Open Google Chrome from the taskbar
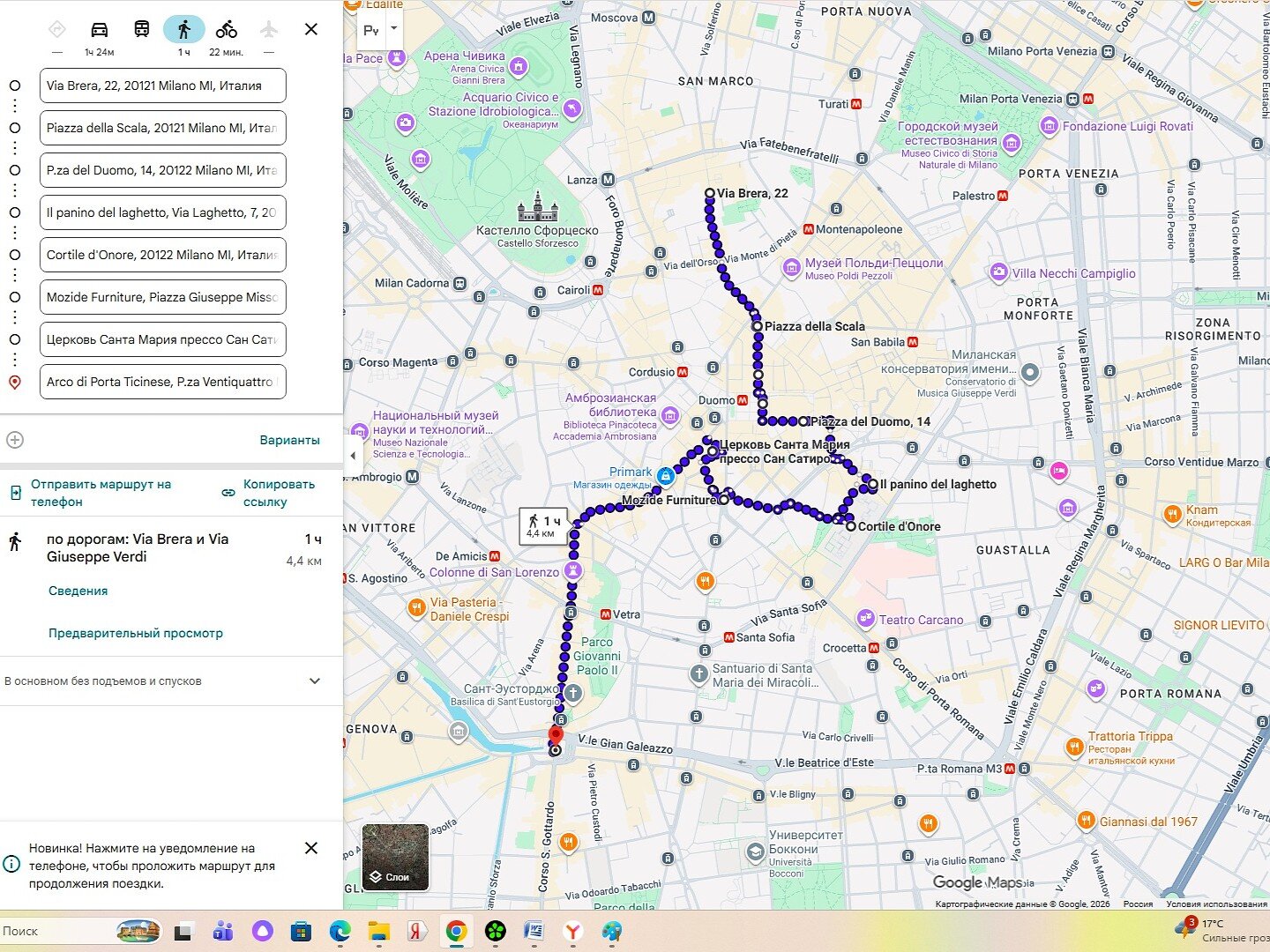The image size is (1270, 952). (x=456, y=931)
